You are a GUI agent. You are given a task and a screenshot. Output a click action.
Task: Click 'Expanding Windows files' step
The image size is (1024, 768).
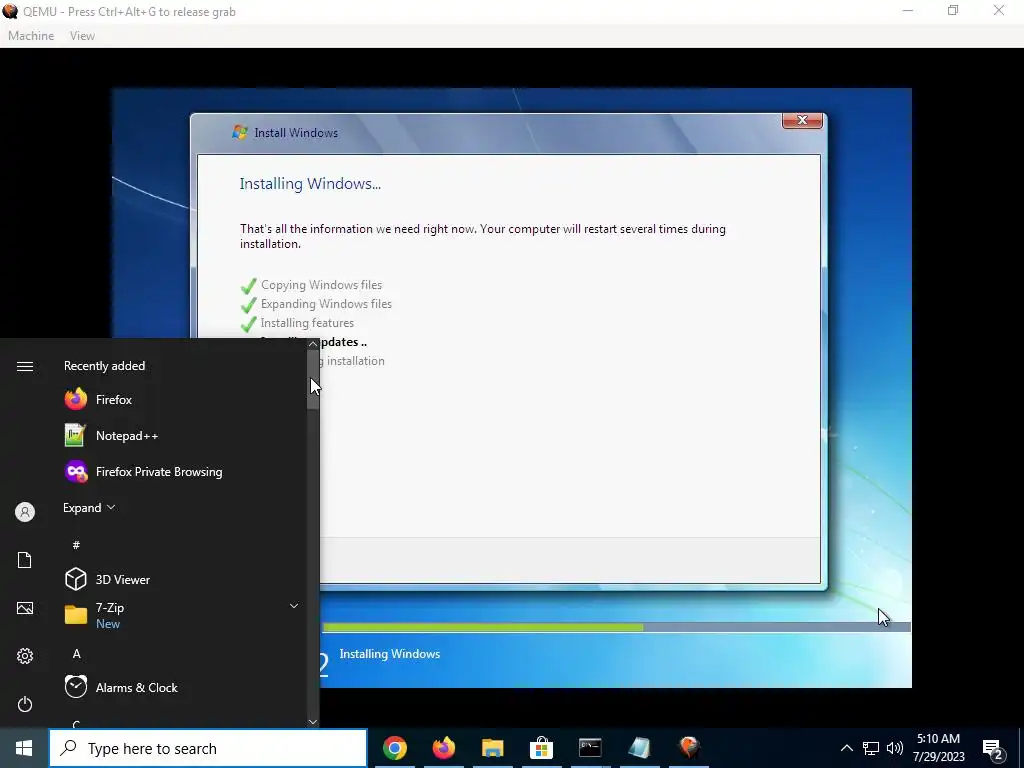tap(326, 304)
